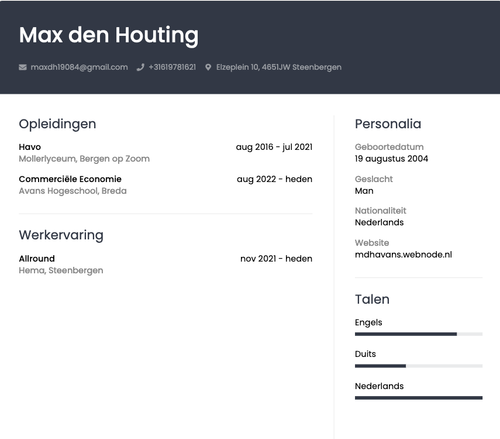Click the Engels language level bar
The image size is (500, 439).
click(419, 334)
